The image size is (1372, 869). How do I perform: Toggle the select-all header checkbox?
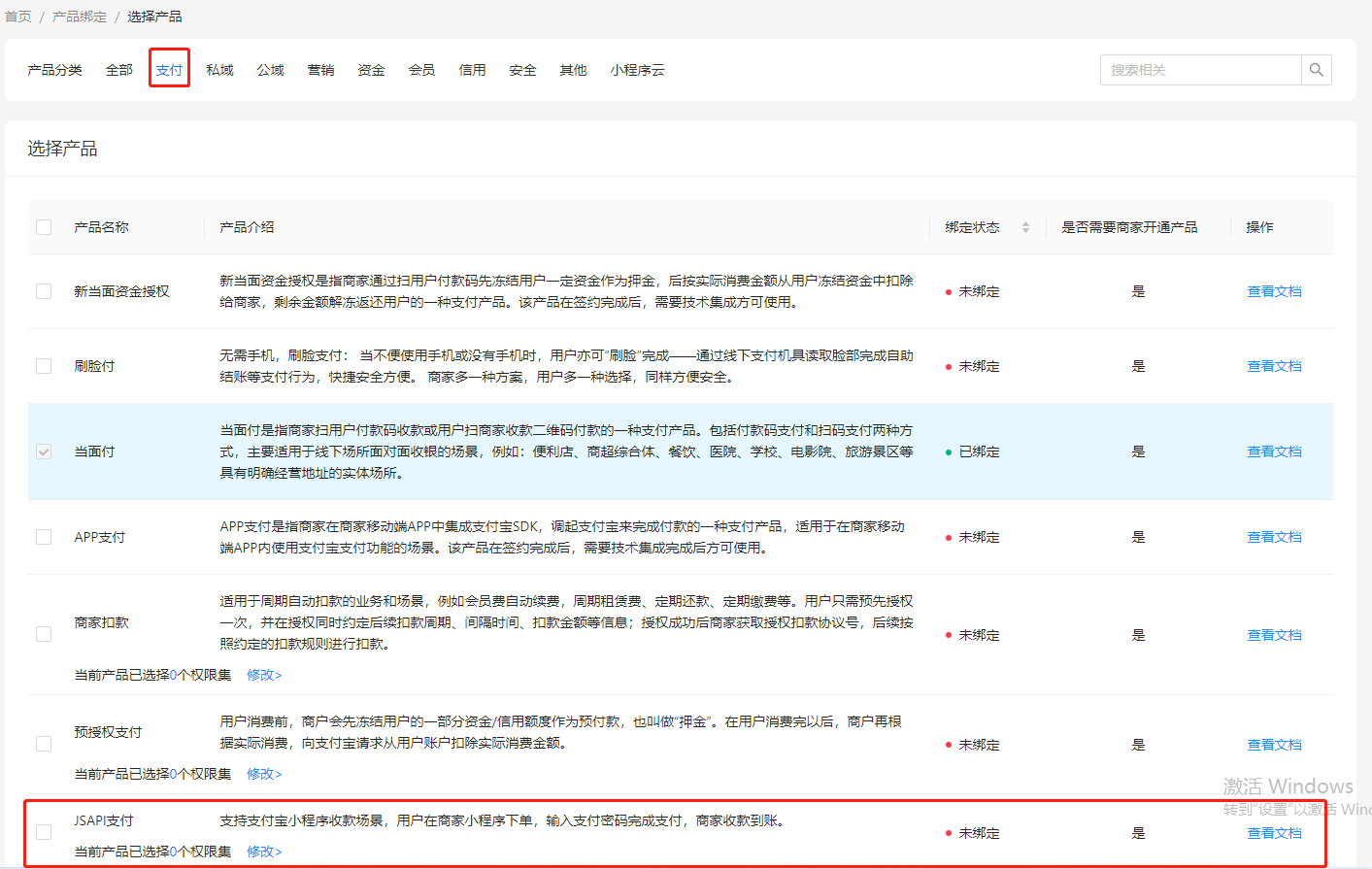pos(44,227)
